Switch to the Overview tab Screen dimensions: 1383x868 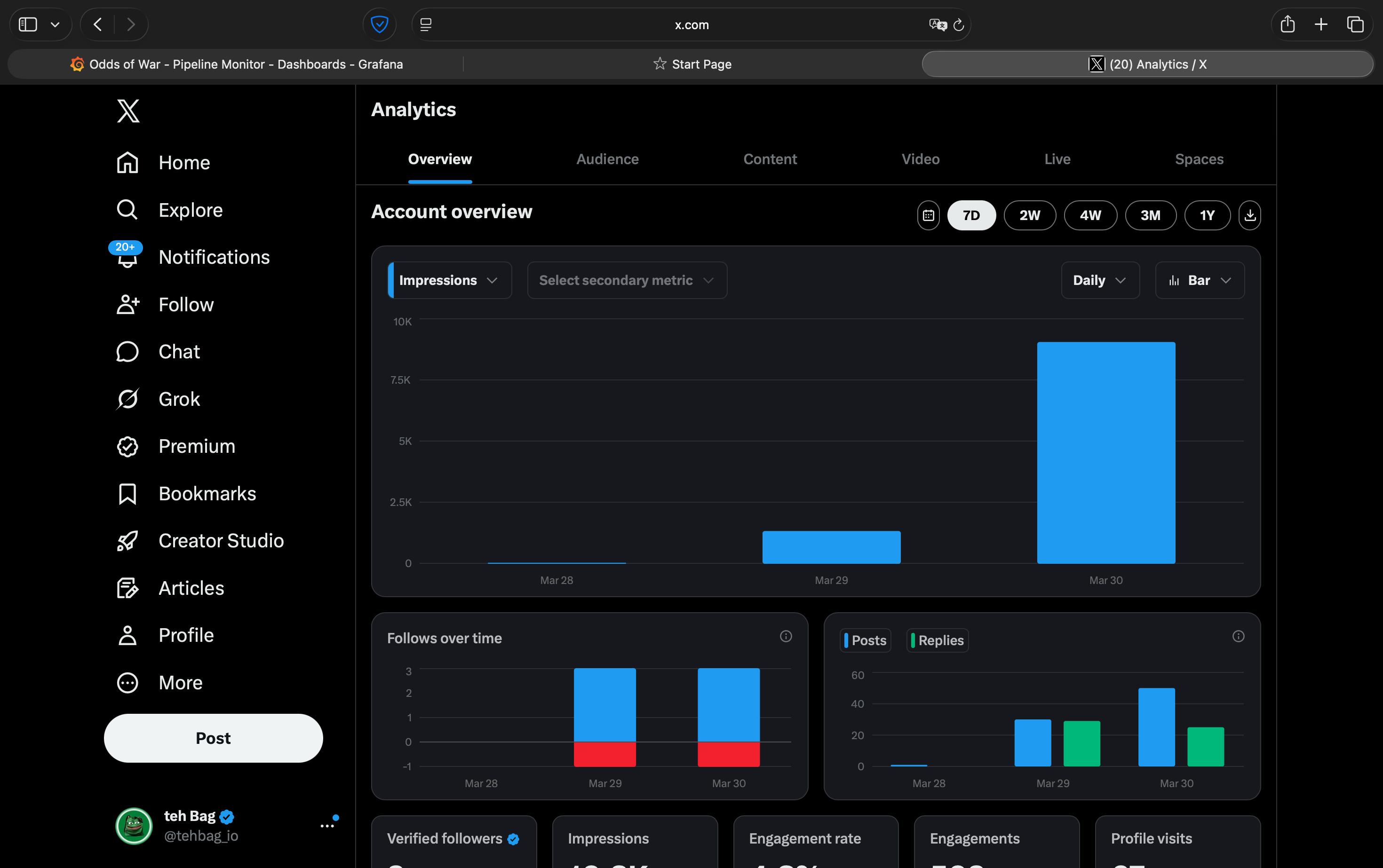coord(440,159)
